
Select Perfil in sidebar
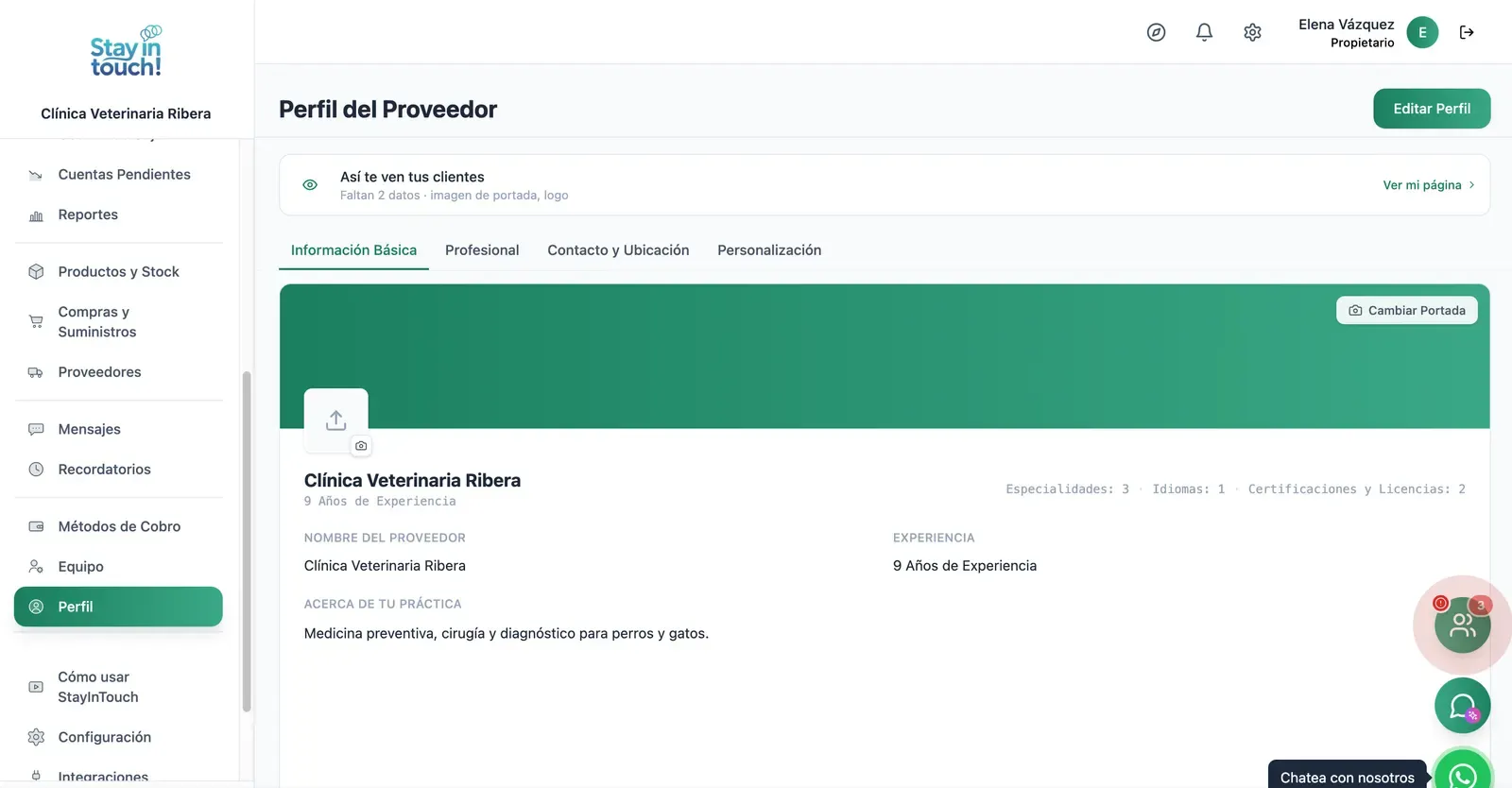[x=119, y=607]
